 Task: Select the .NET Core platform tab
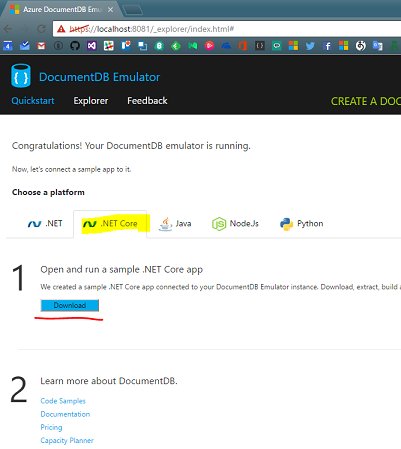110,224
